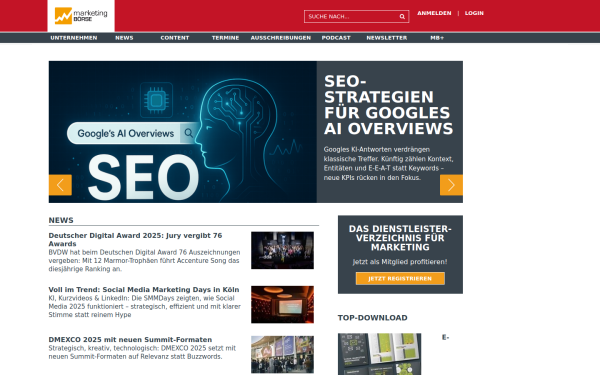Click the Jetzt Registrieren button
Image resolution: width=600 pixels, height=375 pixels.
400,279
